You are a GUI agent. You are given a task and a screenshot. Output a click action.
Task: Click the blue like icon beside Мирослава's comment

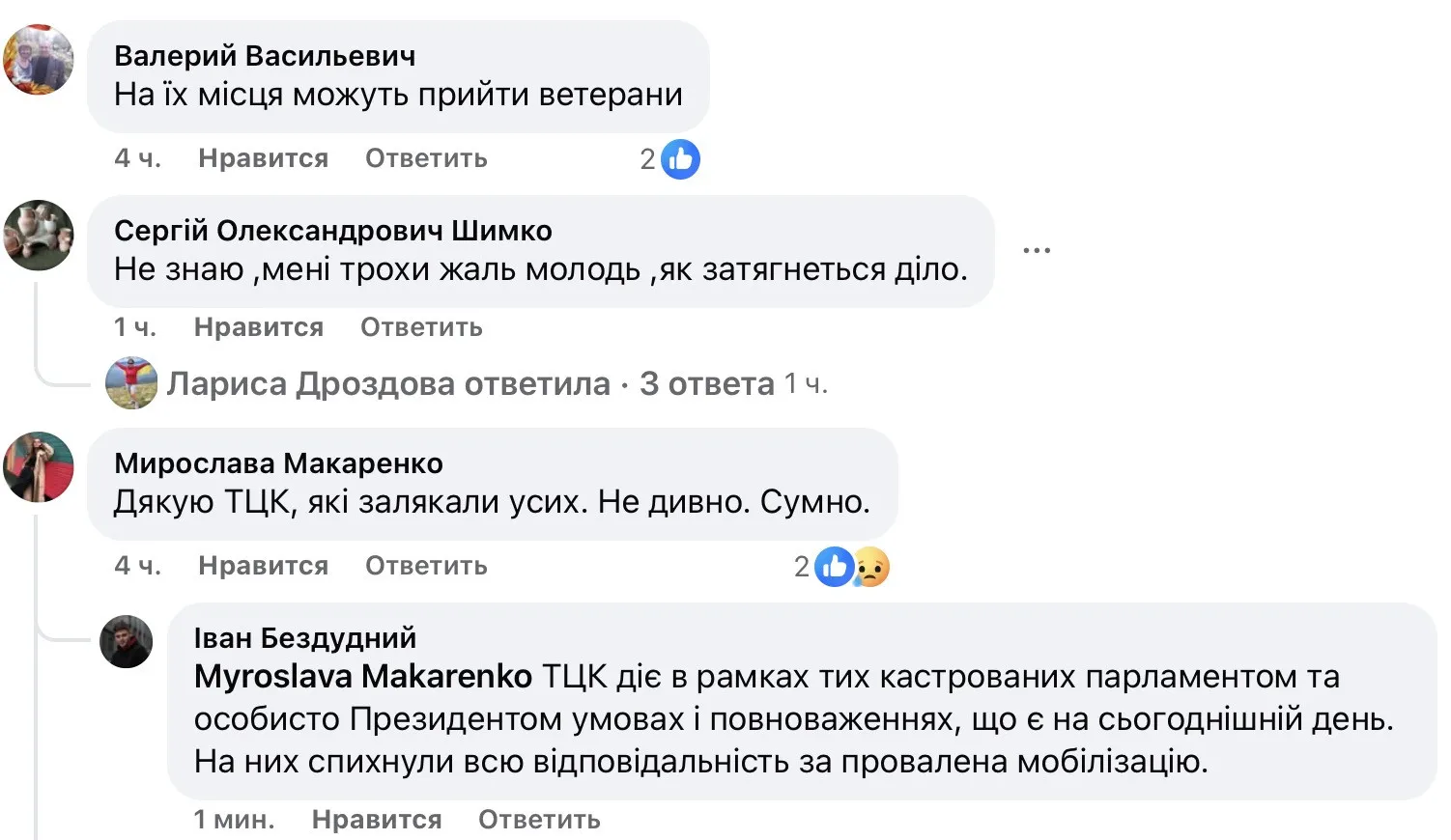833,566
